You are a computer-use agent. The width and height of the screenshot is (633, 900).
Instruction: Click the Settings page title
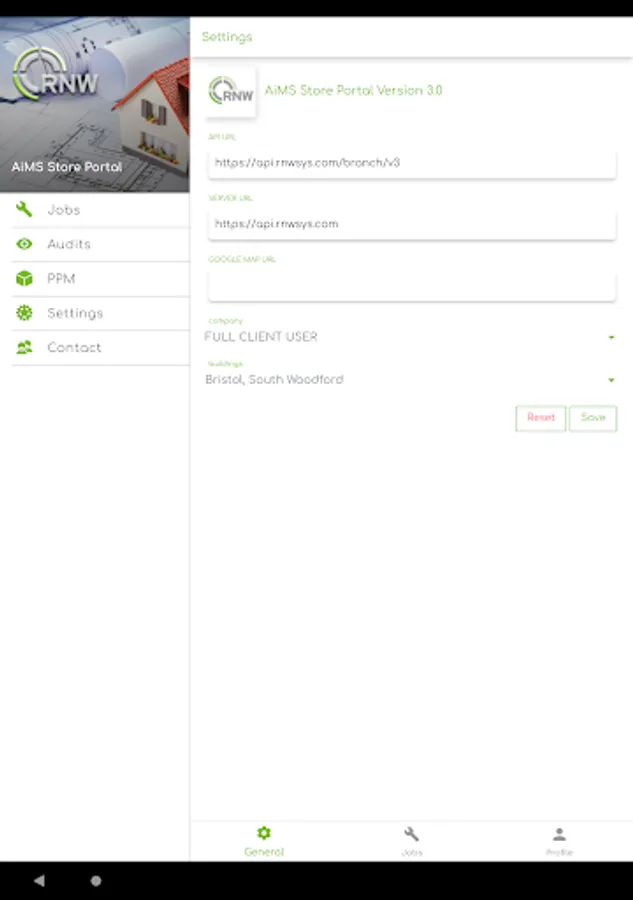click(227, 37)
